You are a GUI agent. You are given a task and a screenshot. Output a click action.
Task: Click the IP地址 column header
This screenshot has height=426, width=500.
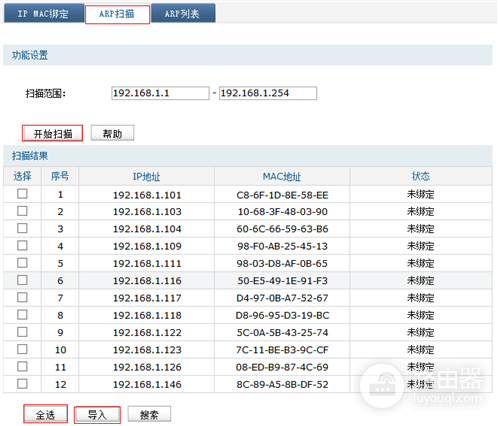147,176
